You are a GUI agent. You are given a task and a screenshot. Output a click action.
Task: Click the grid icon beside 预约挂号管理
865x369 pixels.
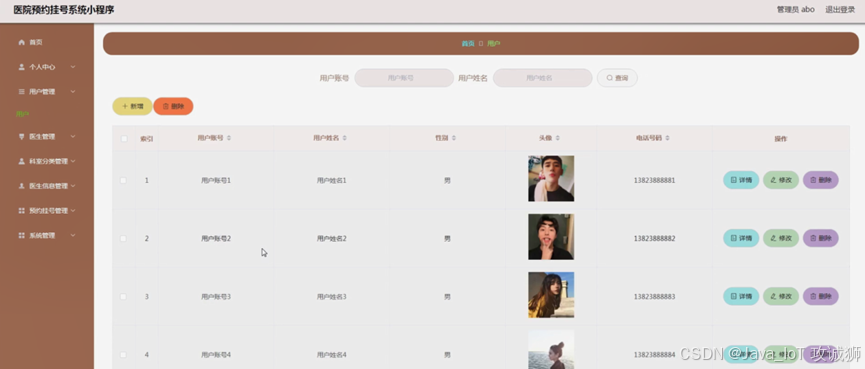click(22, 211)
